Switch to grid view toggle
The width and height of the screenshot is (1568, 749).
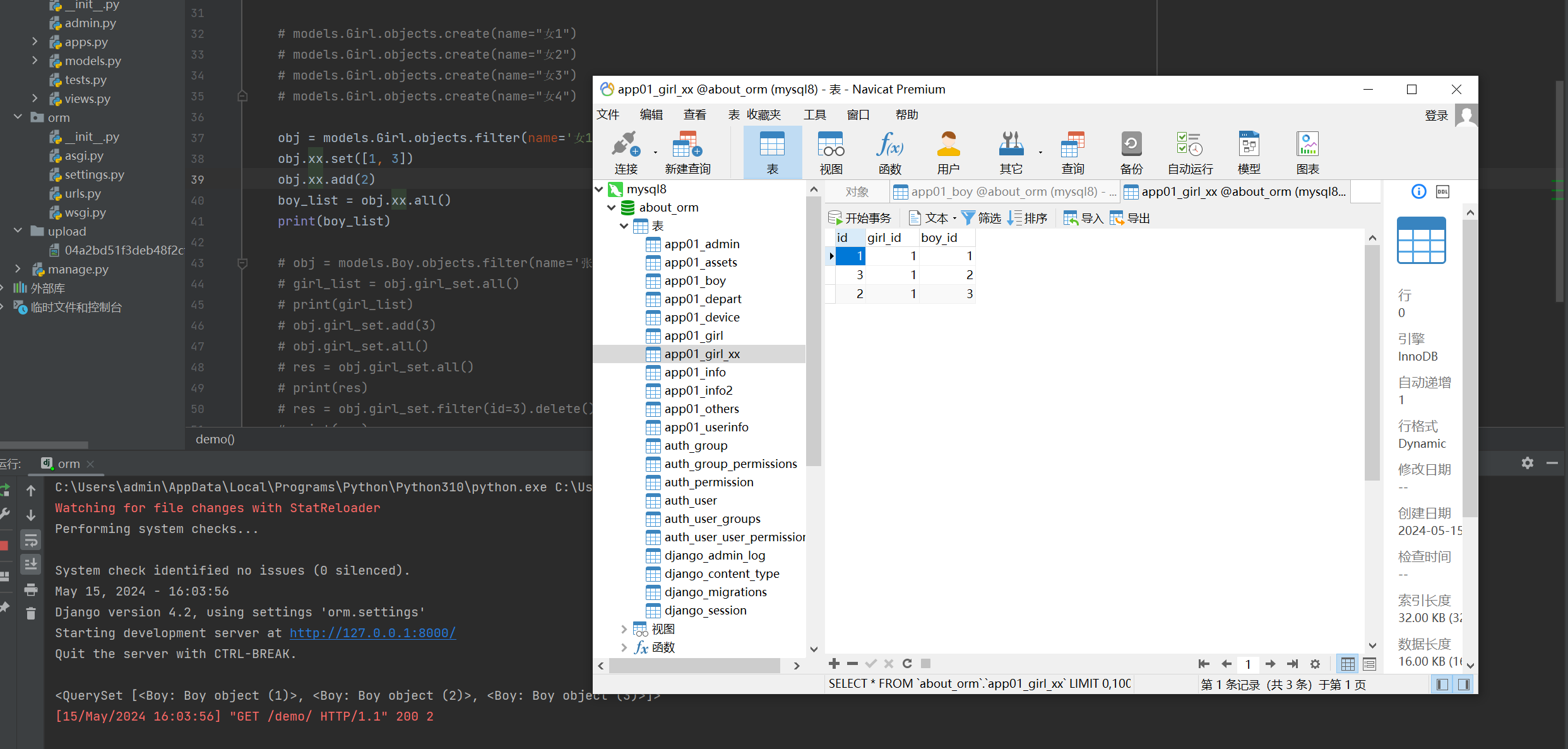pos(1348,664)
